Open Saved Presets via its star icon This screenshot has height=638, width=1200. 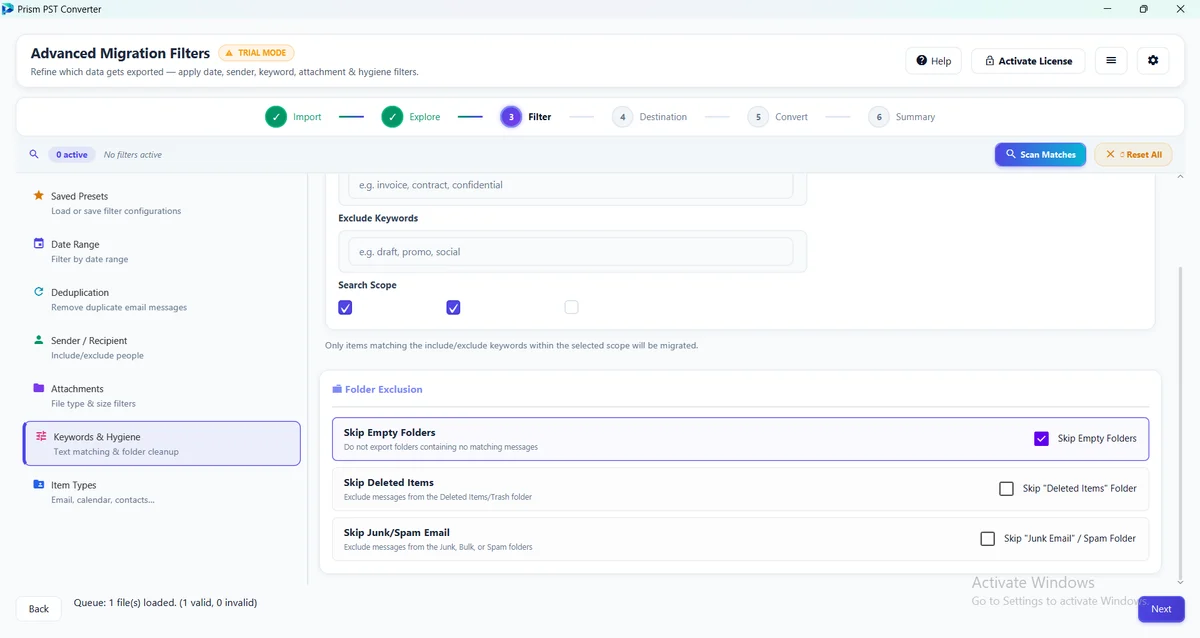39,196
